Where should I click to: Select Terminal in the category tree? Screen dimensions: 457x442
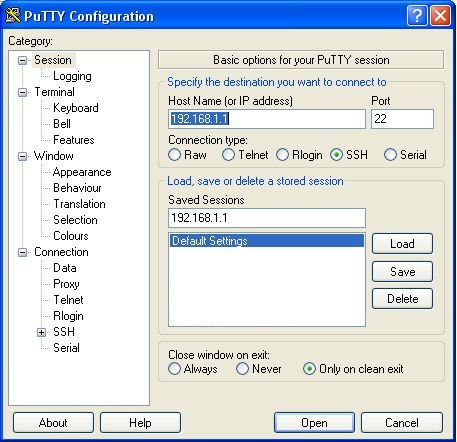[55, 92]
